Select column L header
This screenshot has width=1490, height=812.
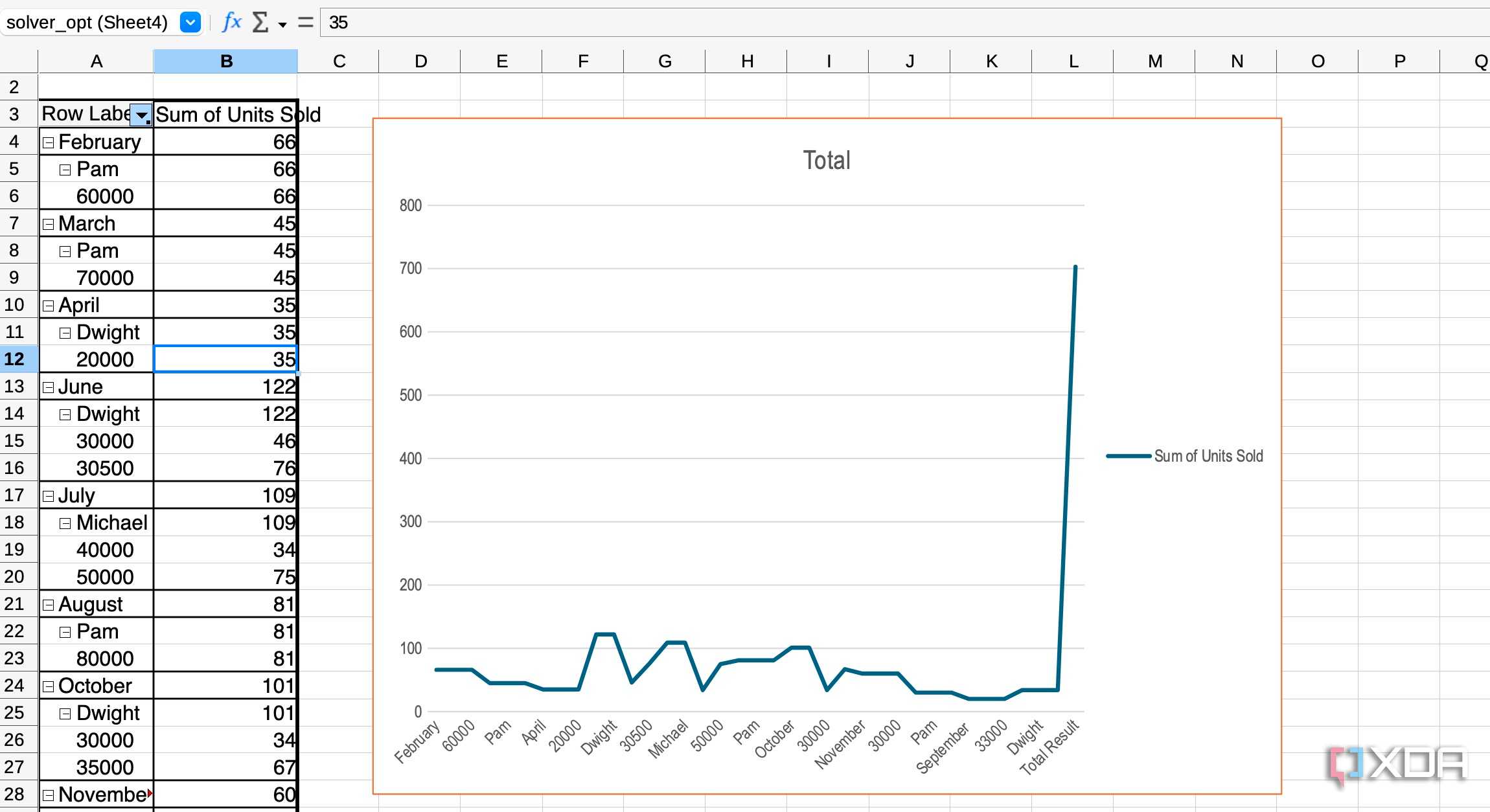tap(1073, 62)
